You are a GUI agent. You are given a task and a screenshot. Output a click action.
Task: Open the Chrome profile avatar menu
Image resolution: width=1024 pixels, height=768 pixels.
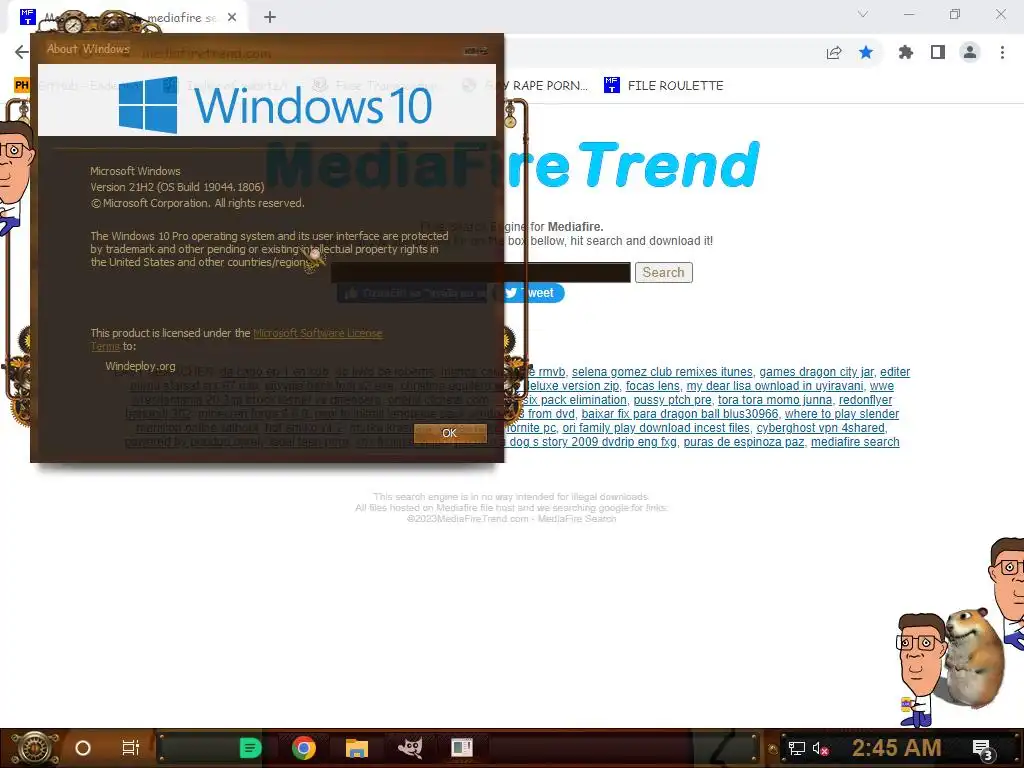(x=970, y=52)
